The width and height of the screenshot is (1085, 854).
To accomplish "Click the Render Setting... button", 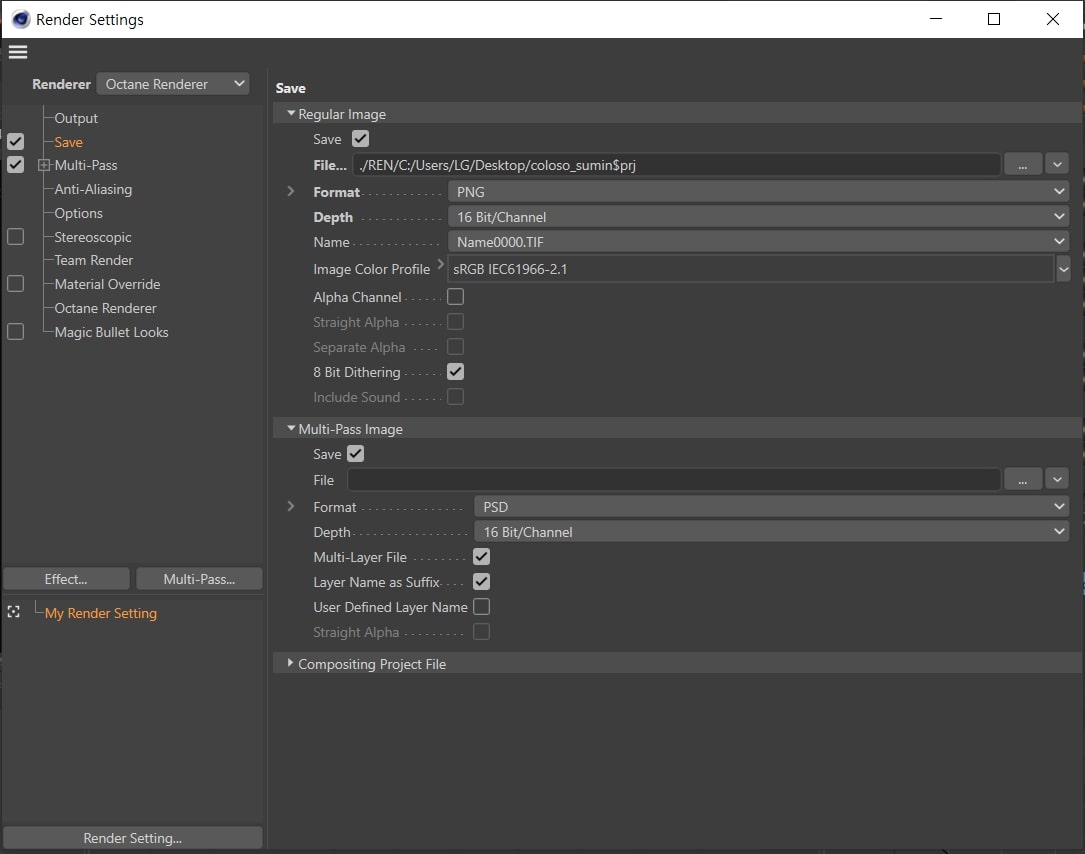I will pyautogui.click(x=133, y=837).
